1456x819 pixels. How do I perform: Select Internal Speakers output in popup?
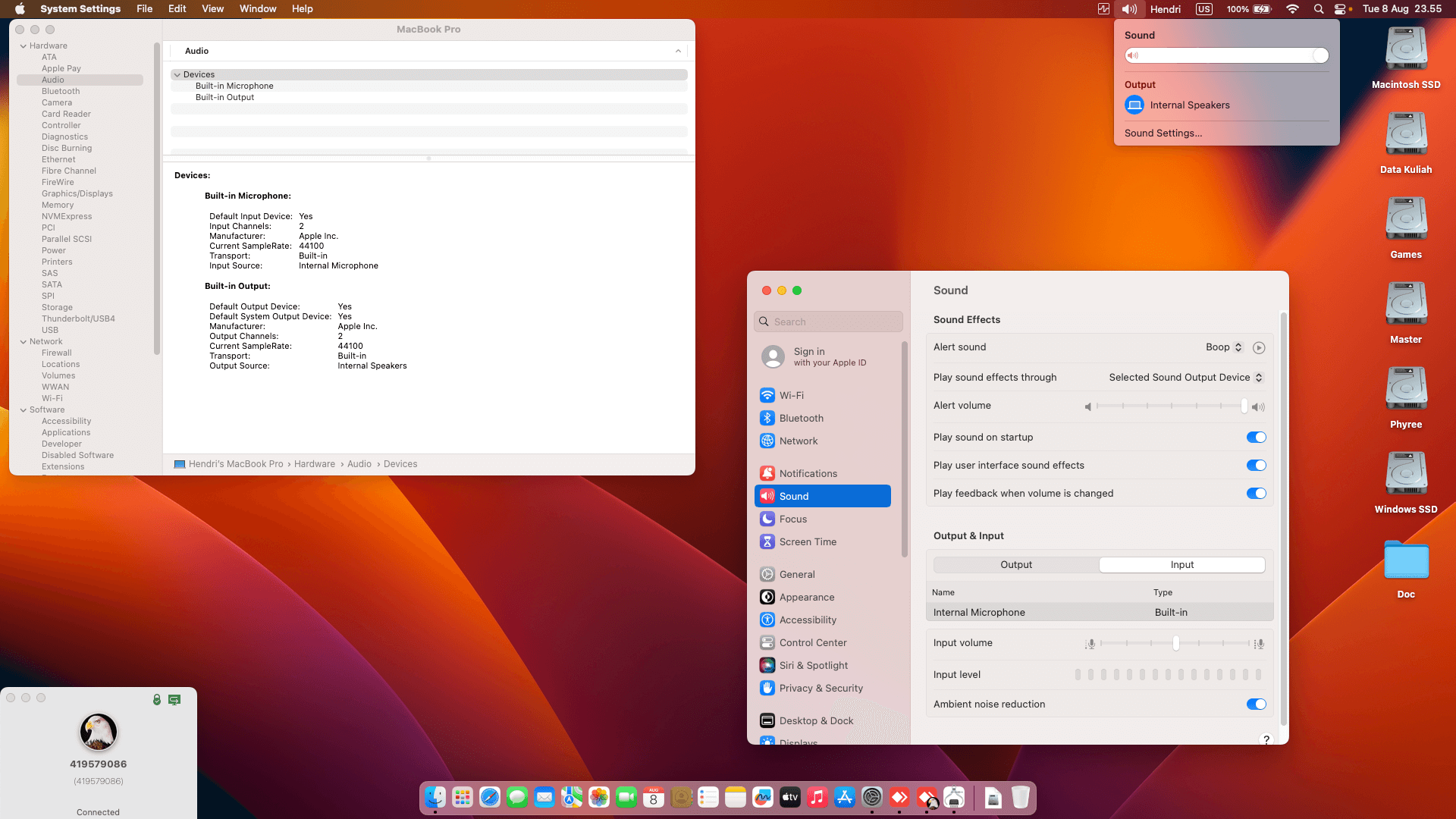pyautogui.click(x=1177, y=105)
